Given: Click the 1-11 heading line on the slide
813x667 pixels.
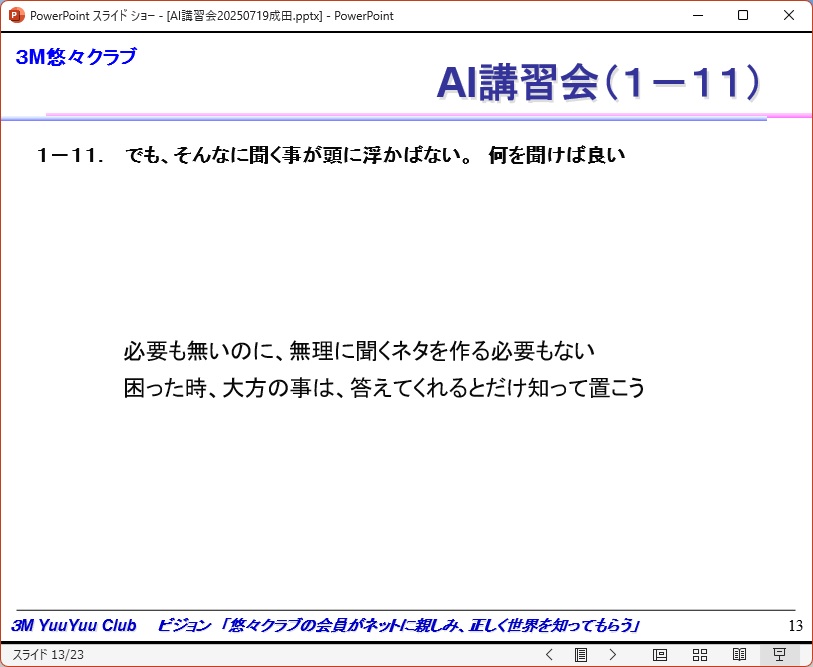Looking at the screenshot, I should pos(330,156).
